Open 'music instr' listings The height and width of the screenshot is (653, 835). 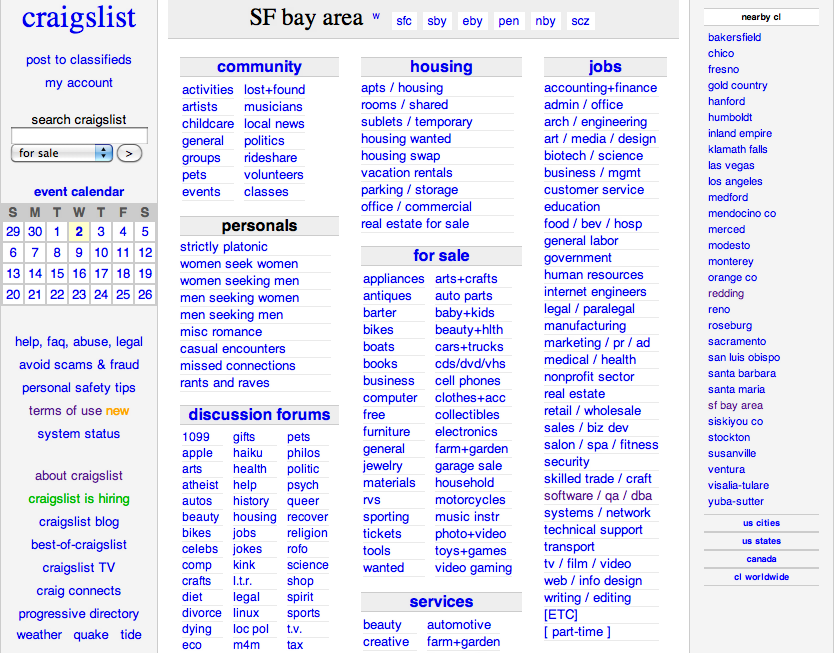(x=467, y=517)
